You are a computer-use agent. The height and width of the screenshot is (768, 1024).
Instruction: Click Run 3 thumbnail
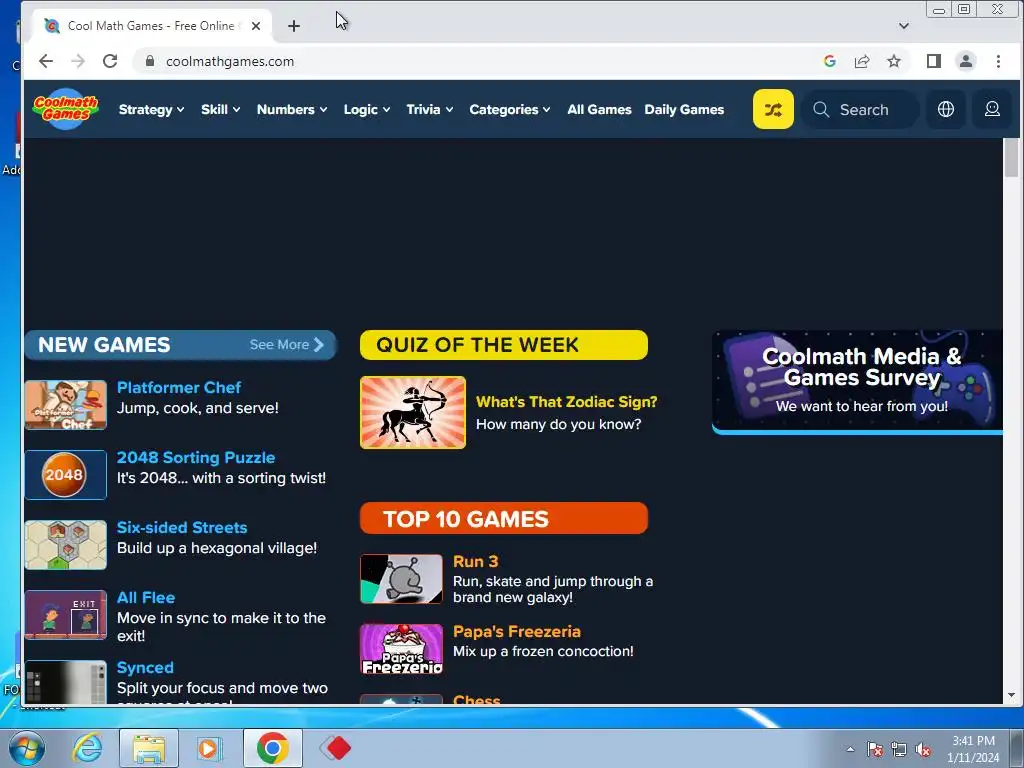pyautogui.click(x=402, y=579)
